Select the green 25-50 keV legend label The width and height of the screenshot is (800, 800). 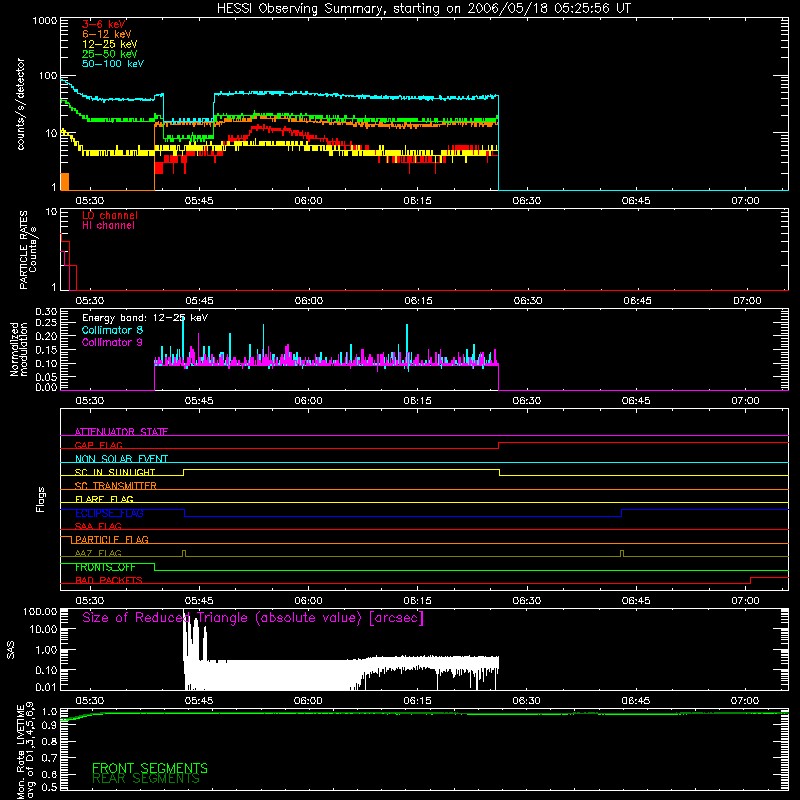(110, 54)
